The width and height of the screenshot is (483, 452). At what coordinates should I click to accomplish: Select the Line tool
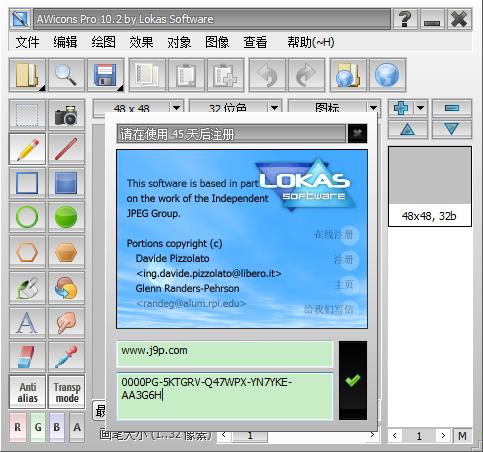66,149
